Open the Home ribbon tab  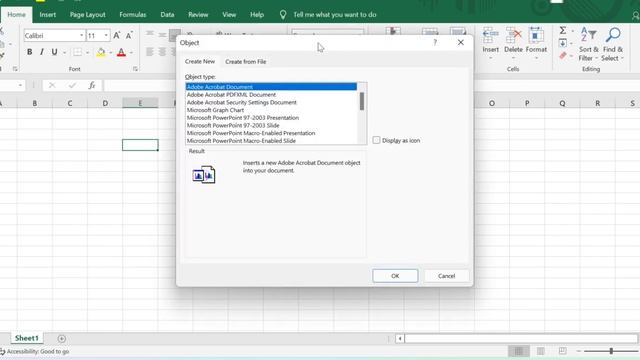tap(16, 15)
